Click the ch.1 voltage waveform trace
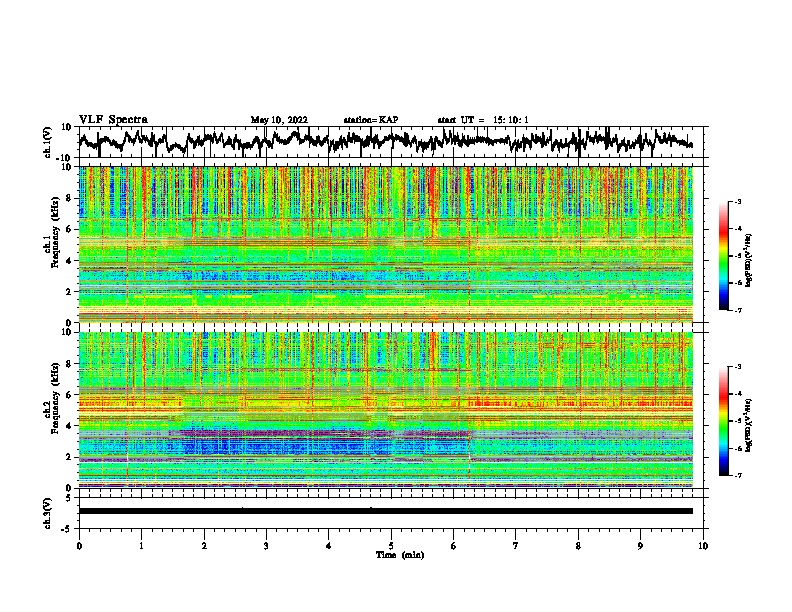Screen dimensions: 792x612 coord(386,141)
